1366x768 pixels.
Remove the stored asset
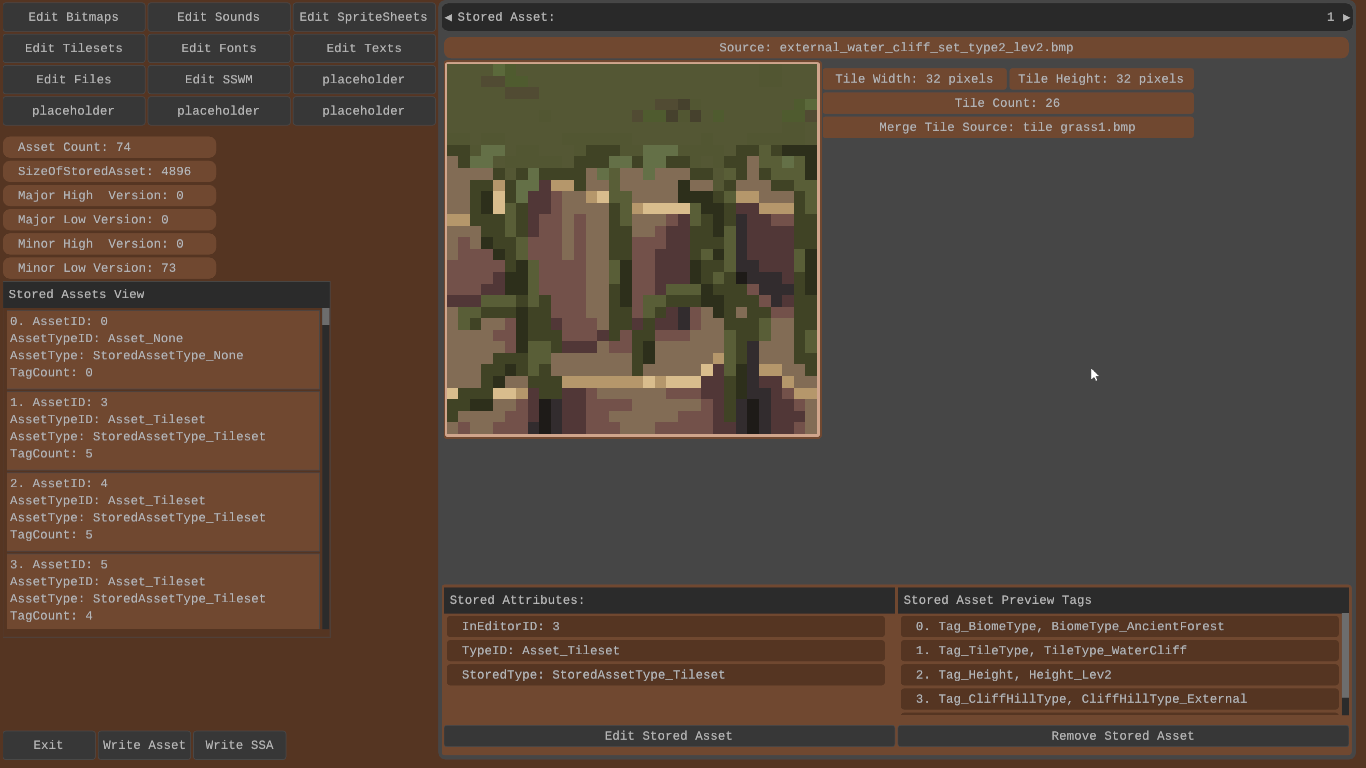(x=1122, y=736)
